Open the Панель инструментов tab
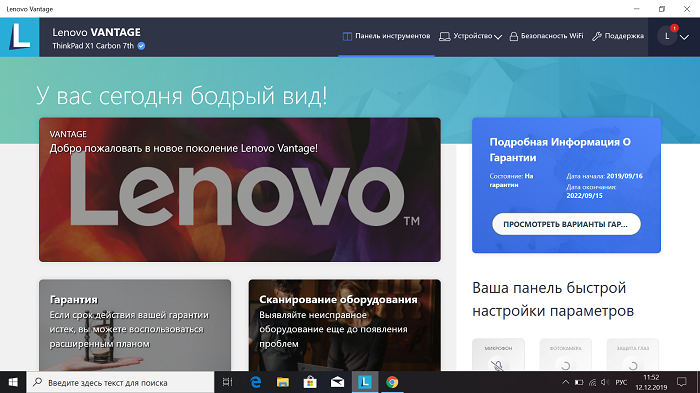The image size is (700, 393). click(386, 36)
